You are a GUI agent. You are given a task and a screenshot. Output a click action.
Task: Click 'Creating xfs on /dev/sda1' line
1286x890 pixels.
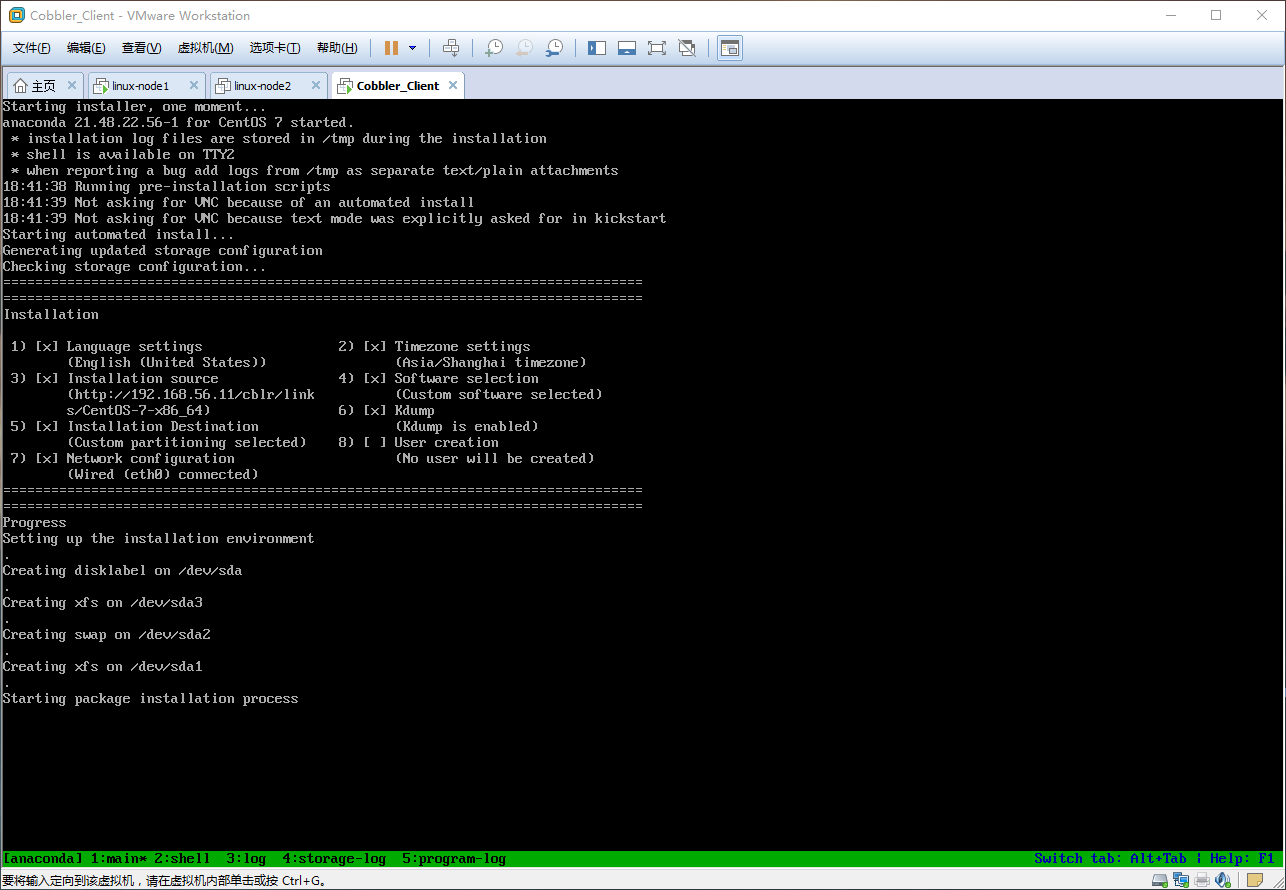tap(102, 666)
